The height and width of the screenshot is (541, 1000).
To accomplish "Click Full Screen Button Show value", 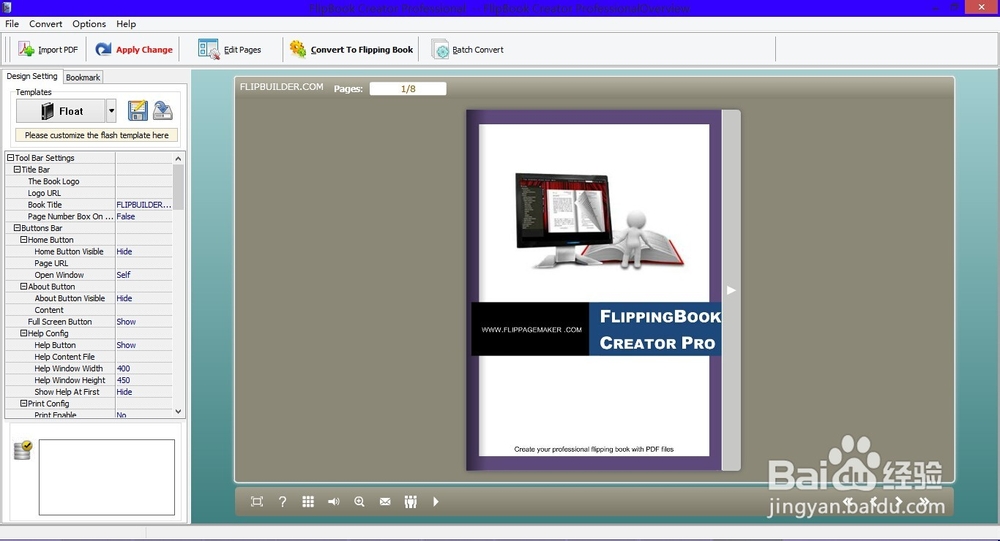I will pyautogui.click(x=126, y=322).
